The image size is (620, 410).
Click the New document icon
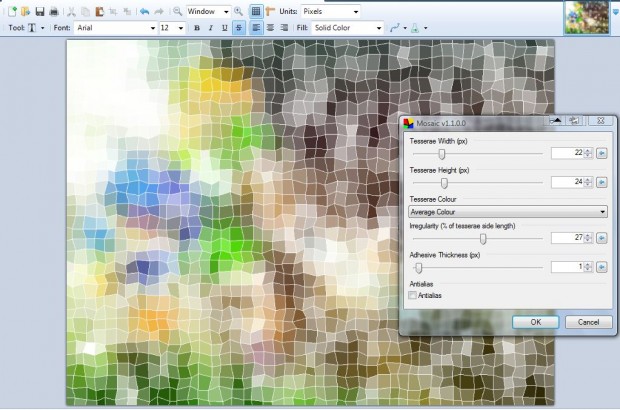[x=12, y=11]
